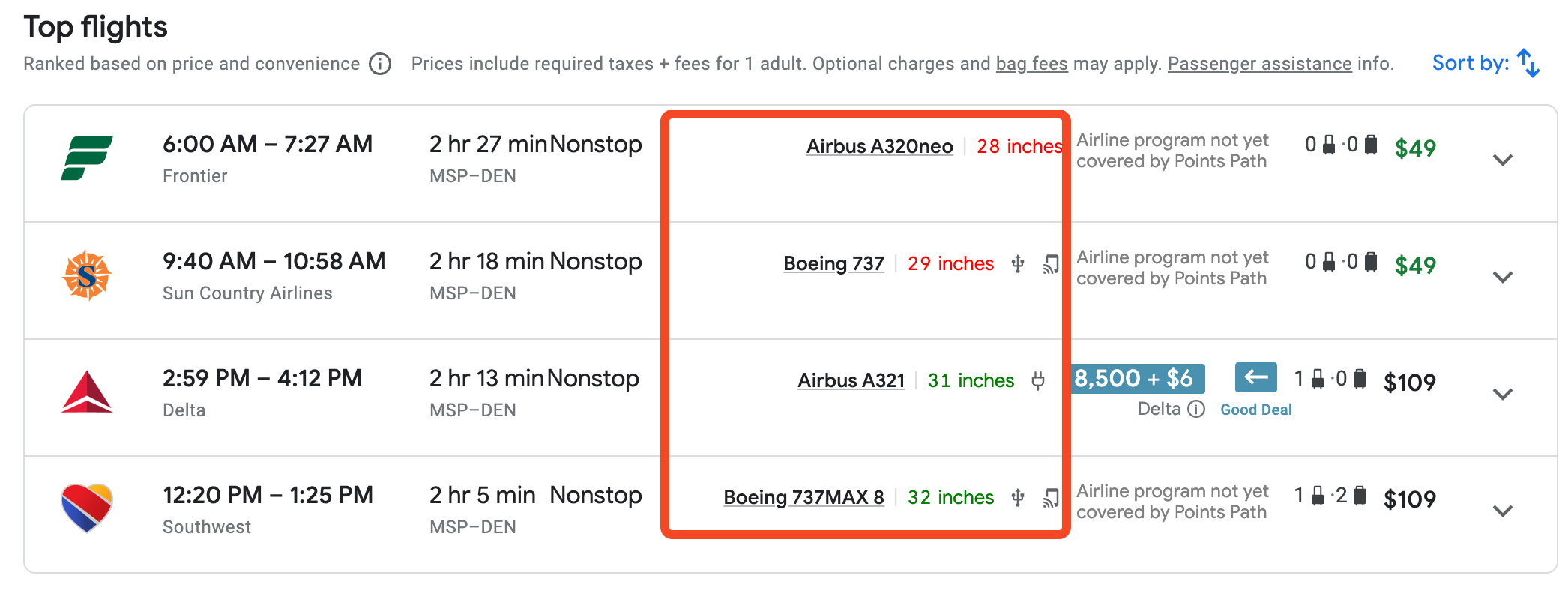Viewport: 1568px width, 591px height.
Task: Click the 2 hr 13 min duration
Action: pyautogui.click(x=486, y=378)
